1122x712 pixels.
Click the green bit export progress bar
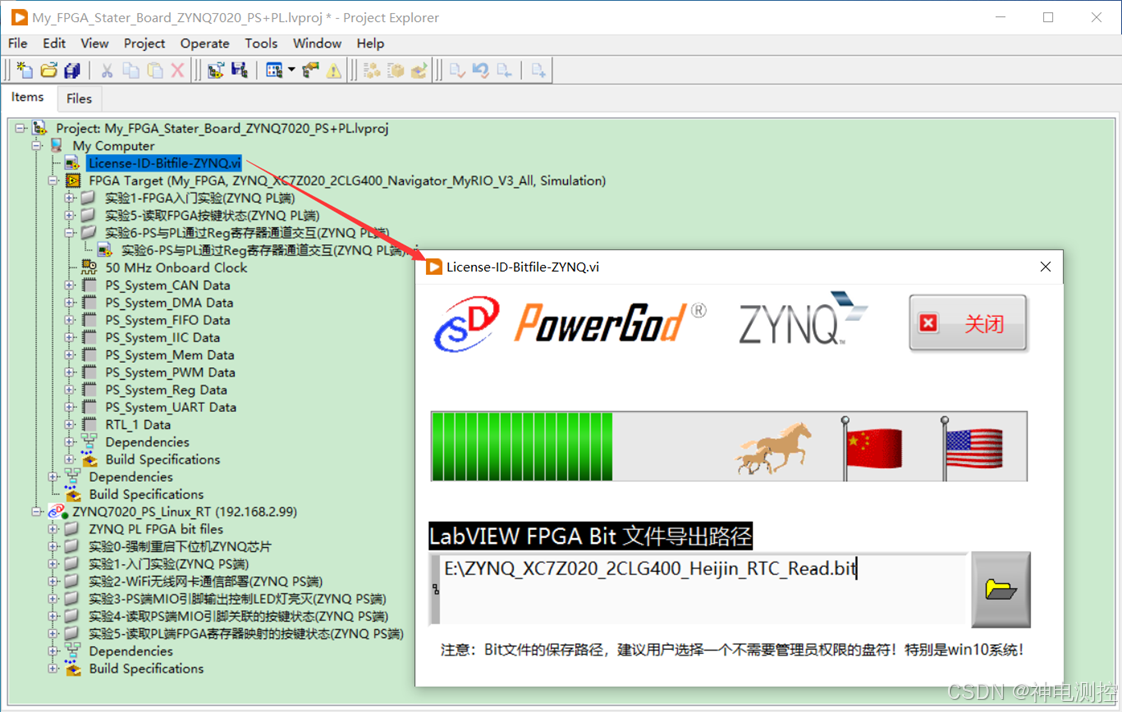click(x=729, y=447)
